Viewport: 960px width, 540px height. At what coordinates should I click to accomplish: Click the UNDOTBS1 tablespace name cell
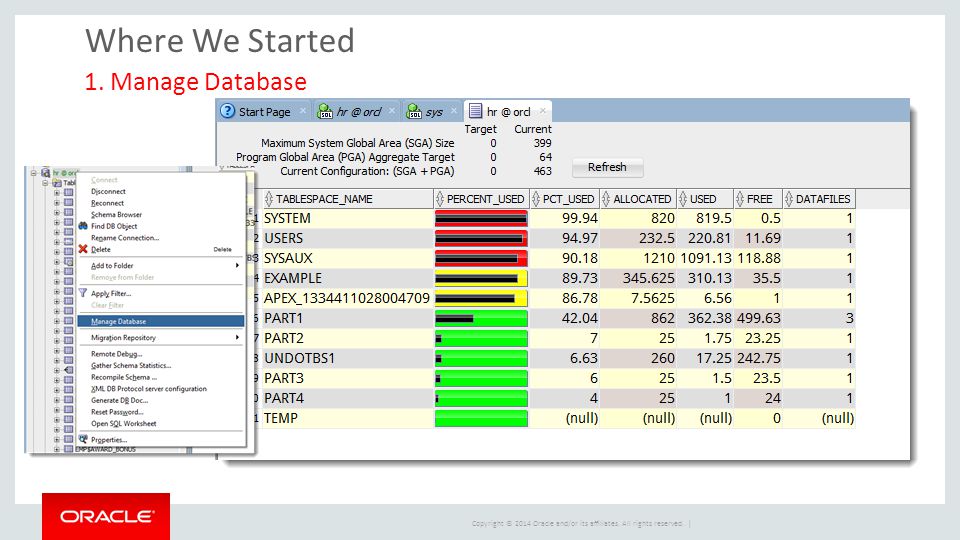coord(347,358)
